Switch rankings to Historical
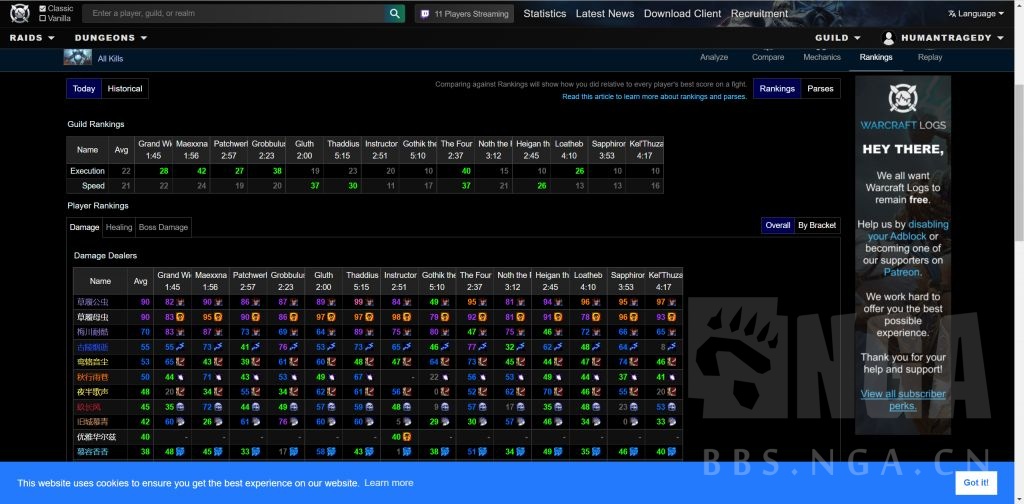Viewport: 1024px width, 504px height. 125,89
